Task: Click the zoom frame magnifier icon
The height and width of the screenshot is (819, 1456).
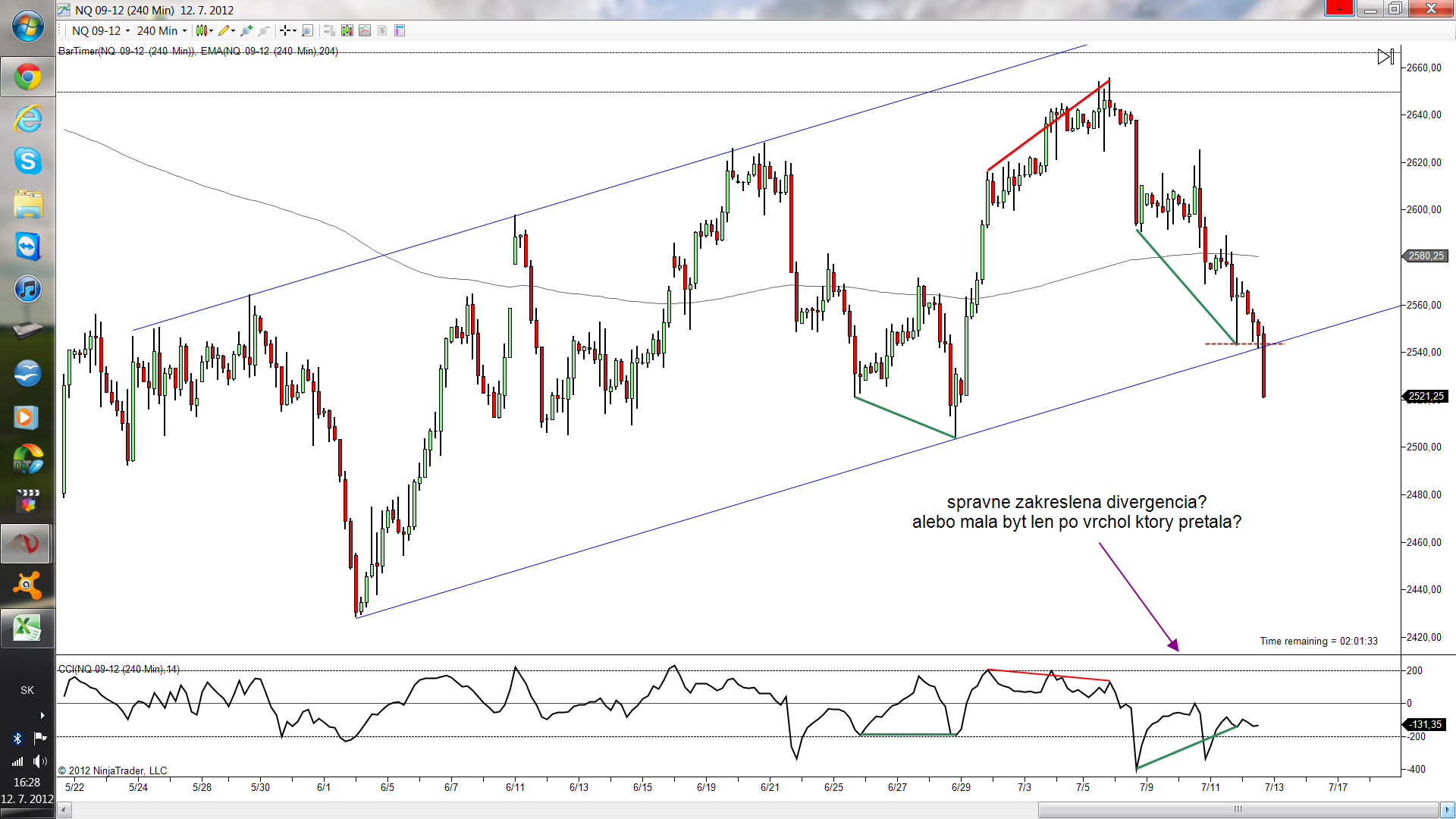Action: coord(307,30)
